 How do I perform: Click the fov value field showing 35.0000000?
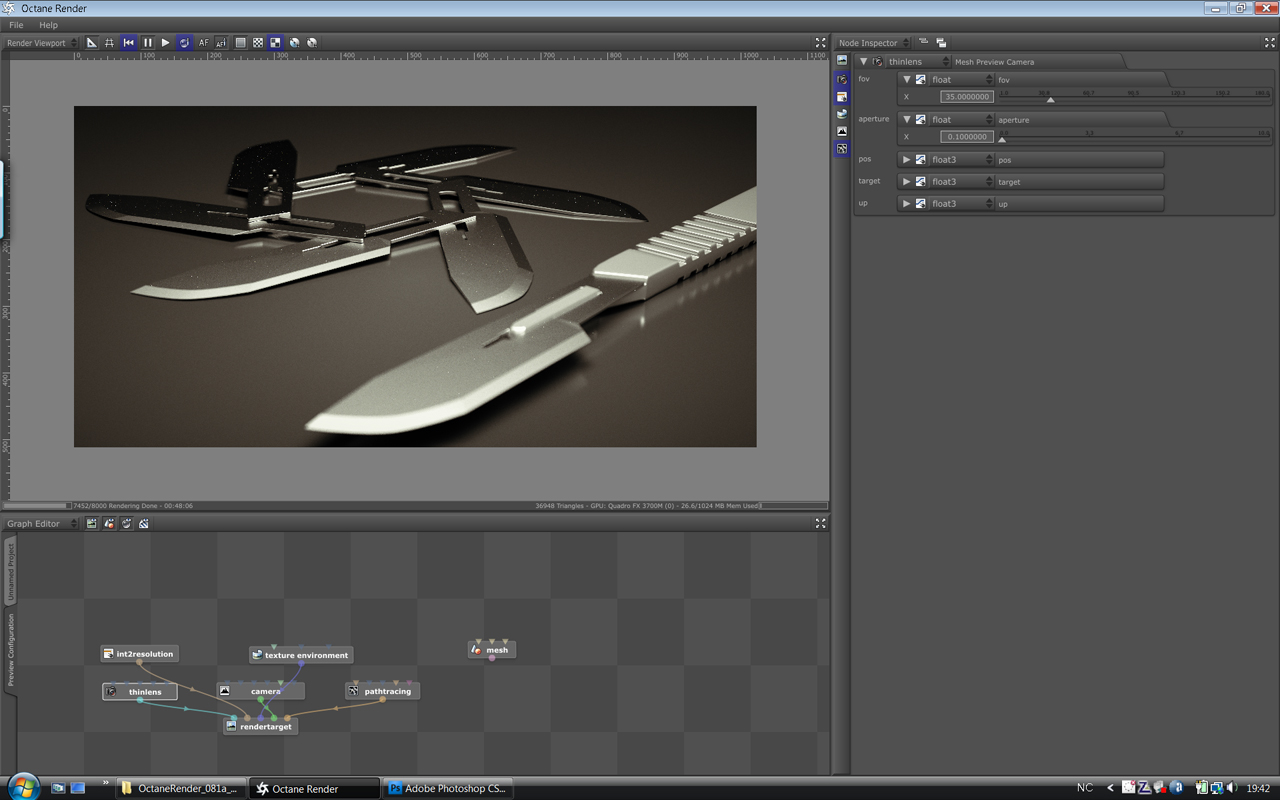click(x=967, y=97)
